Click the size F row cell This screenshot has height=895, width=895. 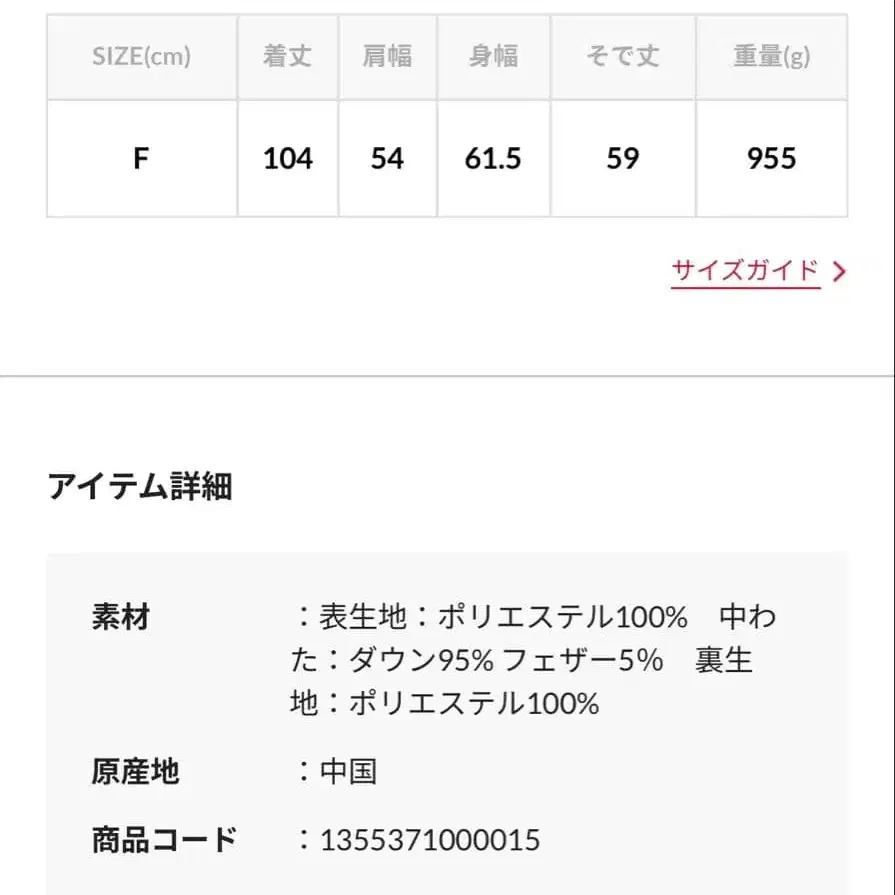(141, 158)
